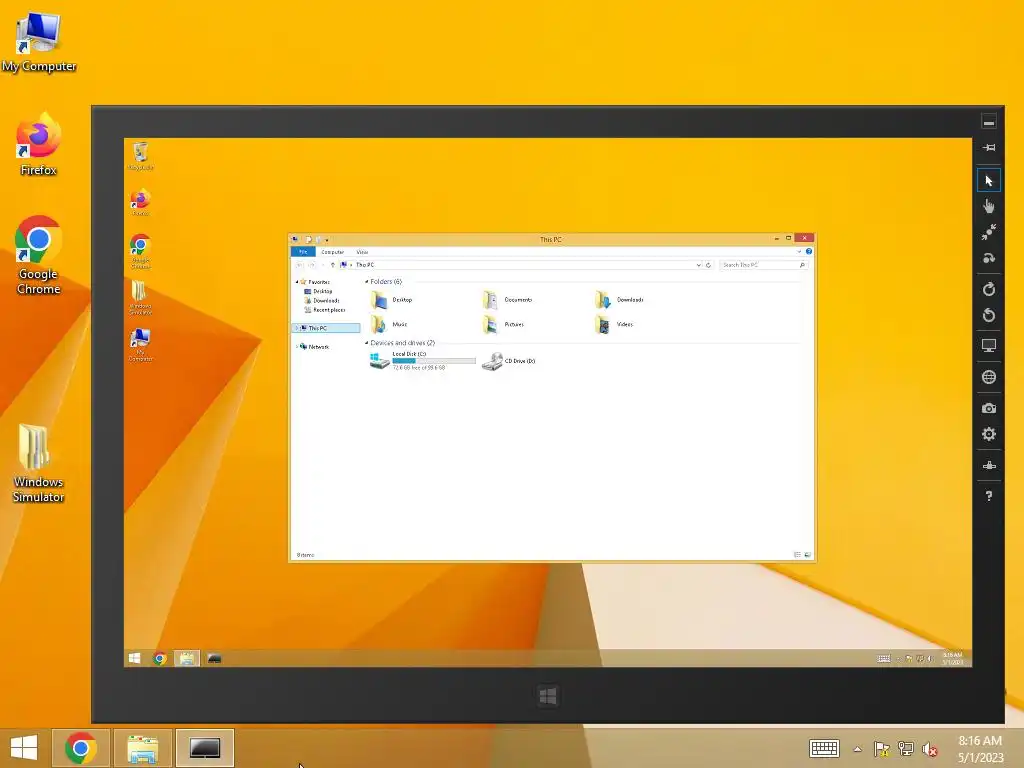
Task: Click Start button in simulator taskbar
Action: click(x=135, y=658)
